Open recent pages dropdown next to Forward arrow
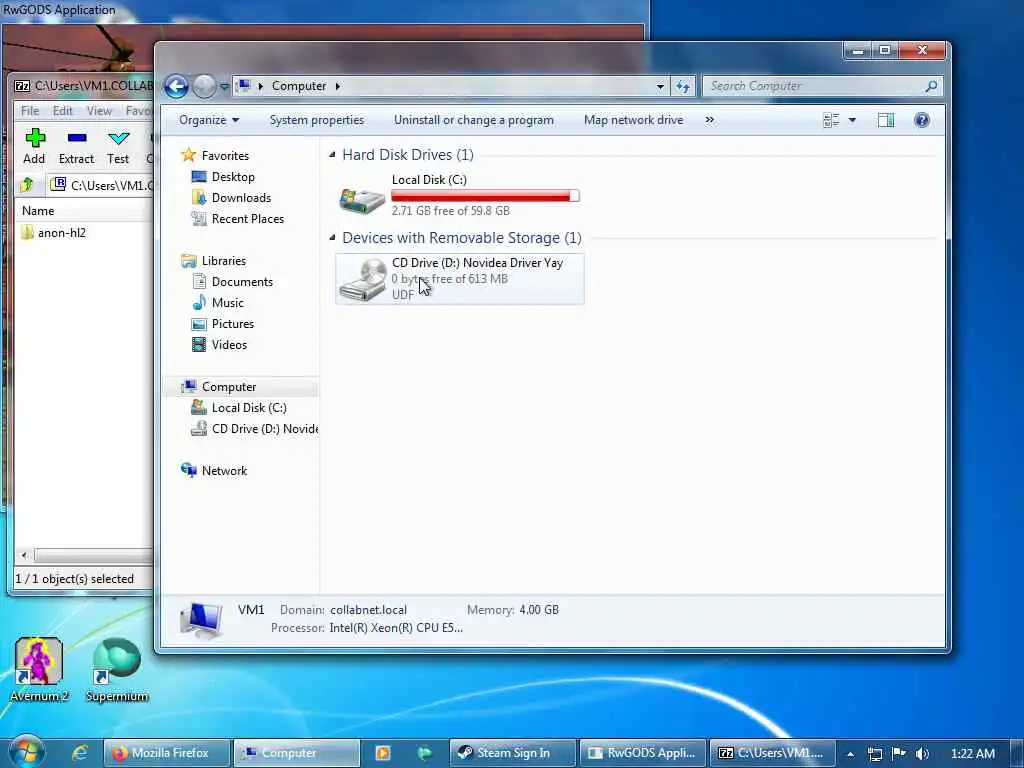Image resolution: width=1024 pixels, height=768 pixels. coord(224,86)
